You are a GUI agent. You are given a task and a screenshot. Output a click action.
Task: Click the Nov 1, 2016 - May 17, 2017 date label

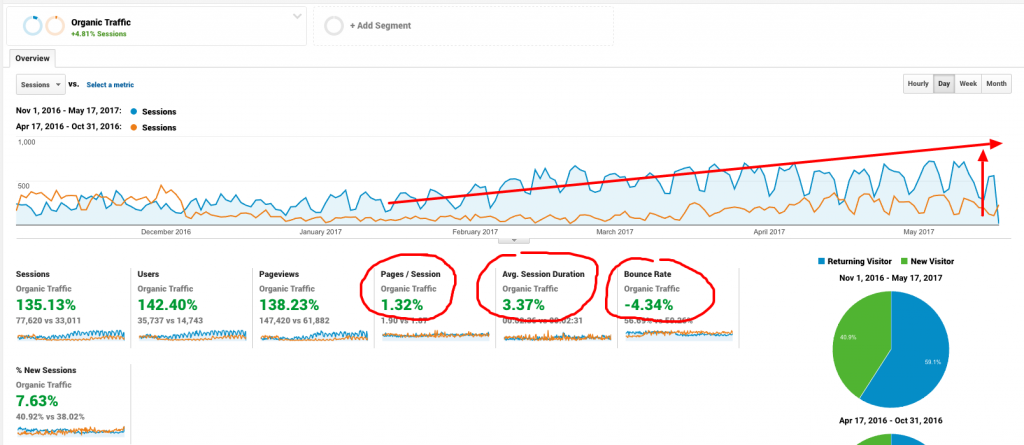coord(70,112)
